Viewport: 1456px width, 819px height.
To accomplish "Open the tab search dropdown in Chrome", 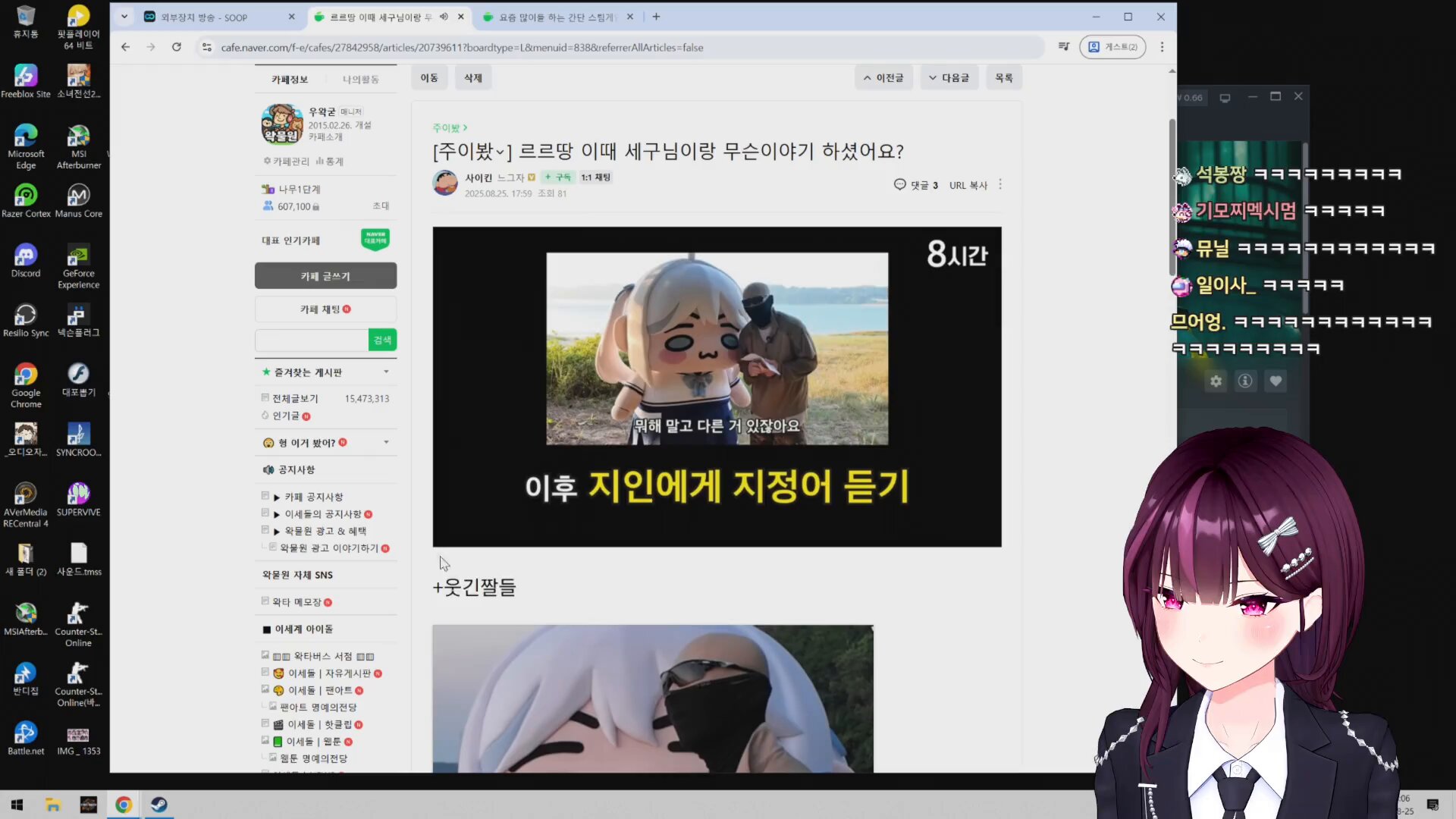I will point(124,17).
